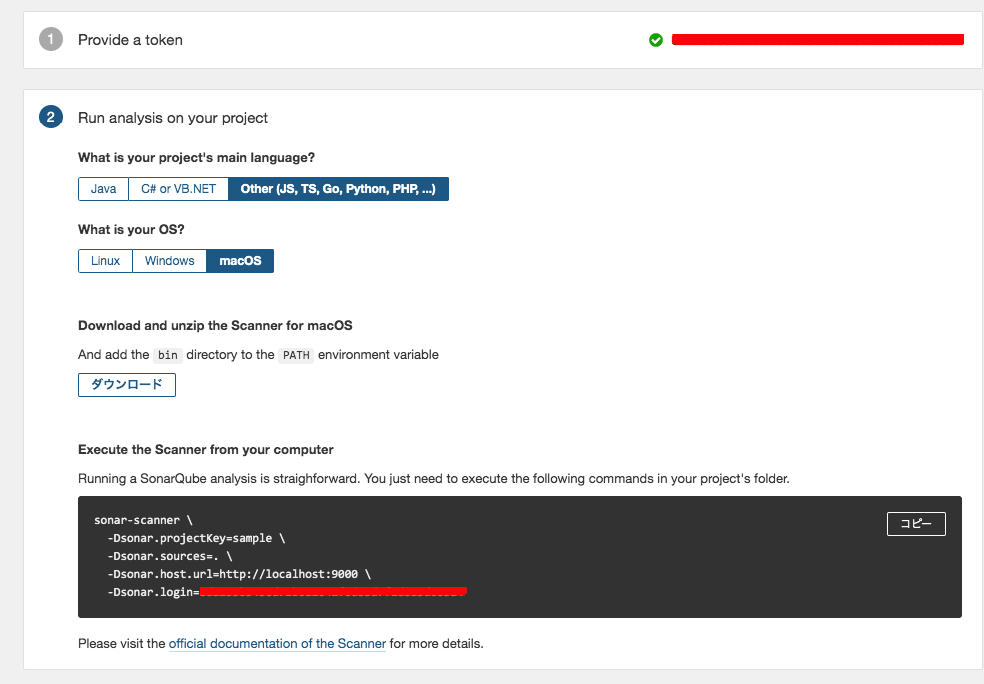The height and width of the screenshot is (684, 984).
Task: Click step 1 number circle
Action: [51, 40]
